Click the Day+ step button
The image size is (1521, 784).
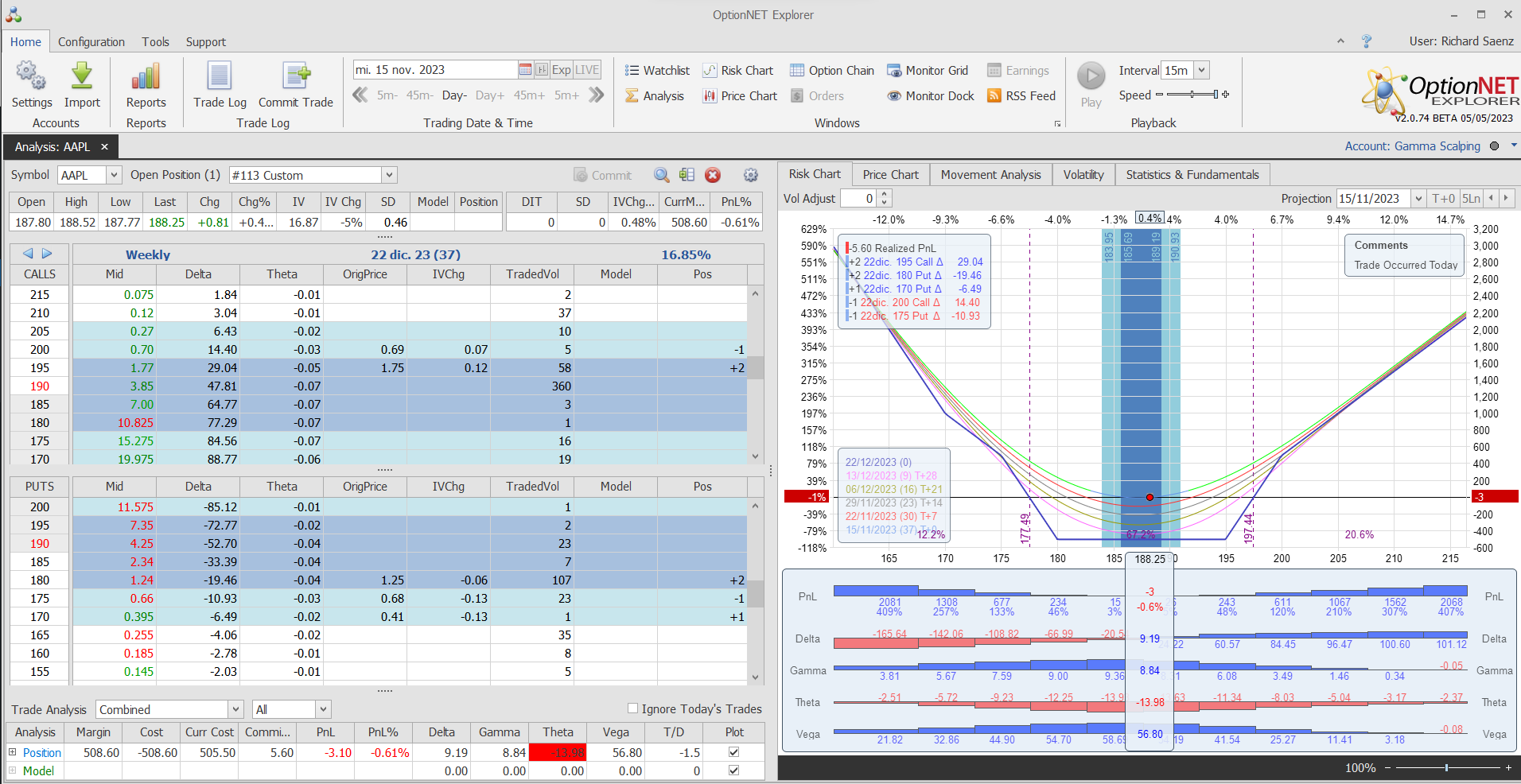point(490,95)
